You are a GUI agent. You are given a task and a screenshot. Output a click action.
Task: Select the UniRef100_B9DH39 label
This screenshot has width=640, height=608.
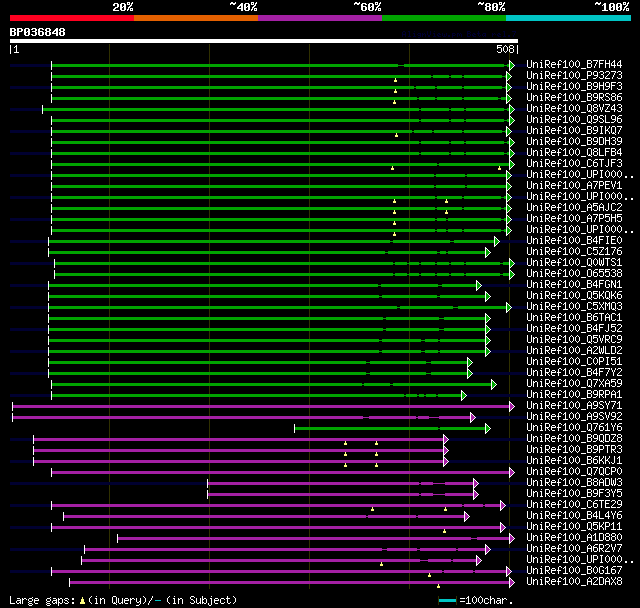(x=574, y=142)
